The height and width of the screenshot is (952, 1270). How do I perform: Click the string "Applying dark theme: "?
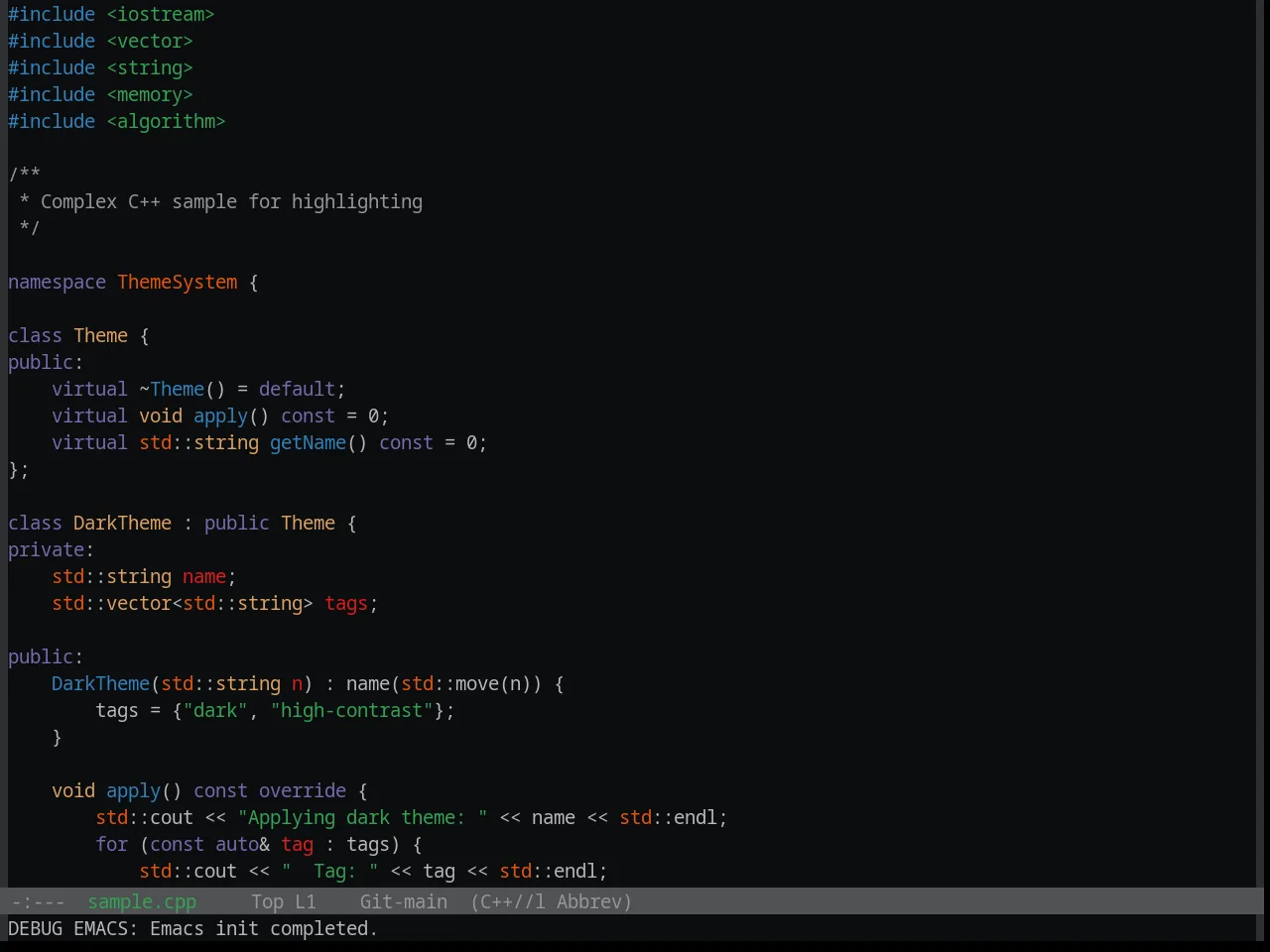tap(362, 817)
